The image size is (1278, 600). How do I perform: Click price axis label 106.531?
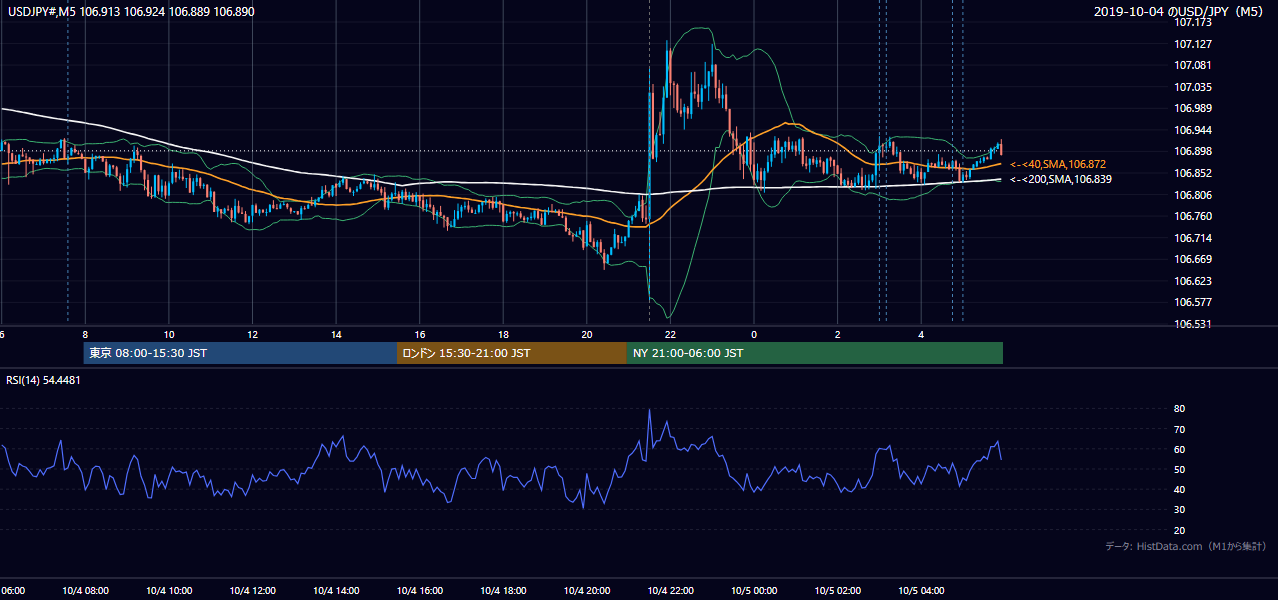coord(1193,324)
